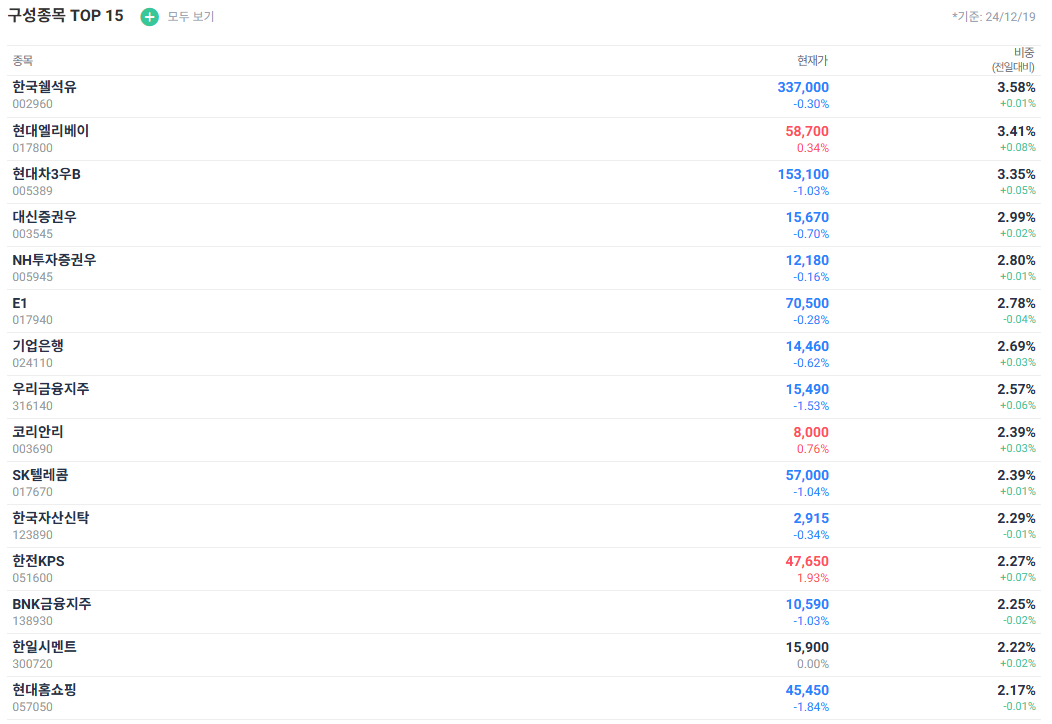Click weight 2.27% for 한전KPS
Screen dimensions: 1052x724
[1016, 561]
